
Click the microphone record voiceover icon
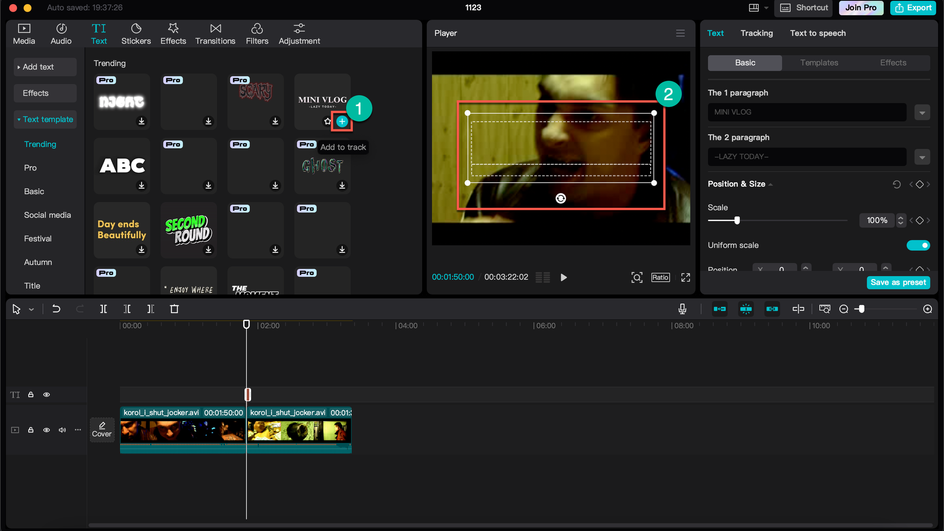point(682,309)
